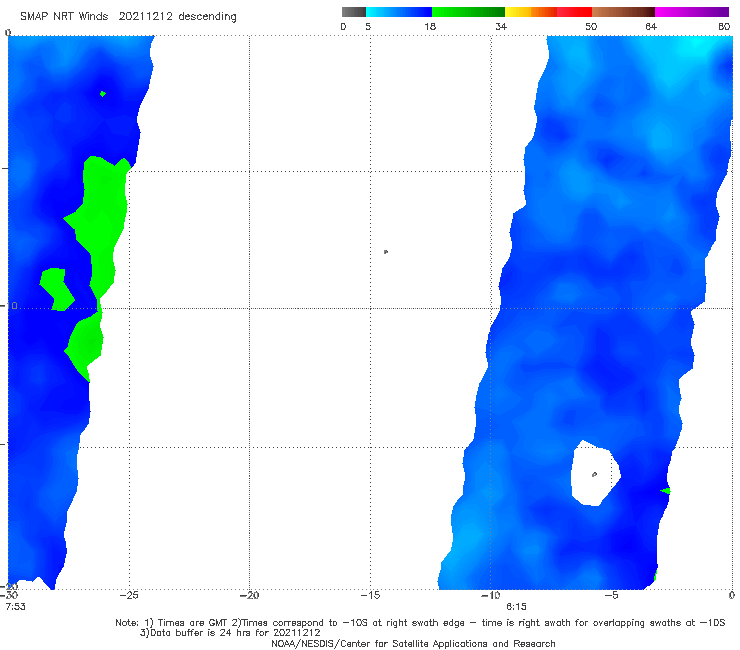The width and height of the screenshot is (740, 650).
Task: Pick the red segment of the color bar
Action: click(574, 12)
